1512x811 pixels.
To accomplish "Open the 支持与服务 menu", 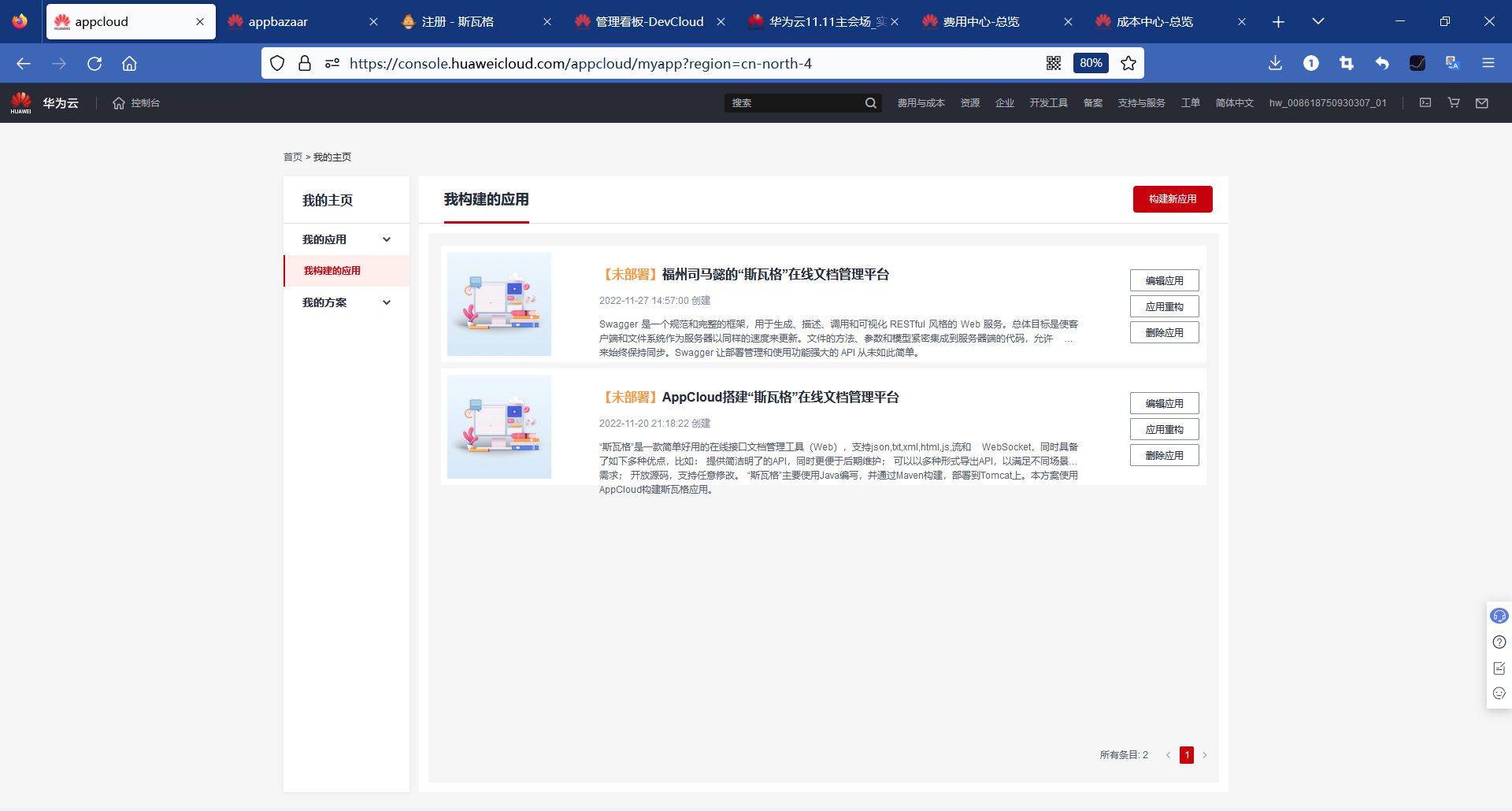I will click(x=1141, y=103).
